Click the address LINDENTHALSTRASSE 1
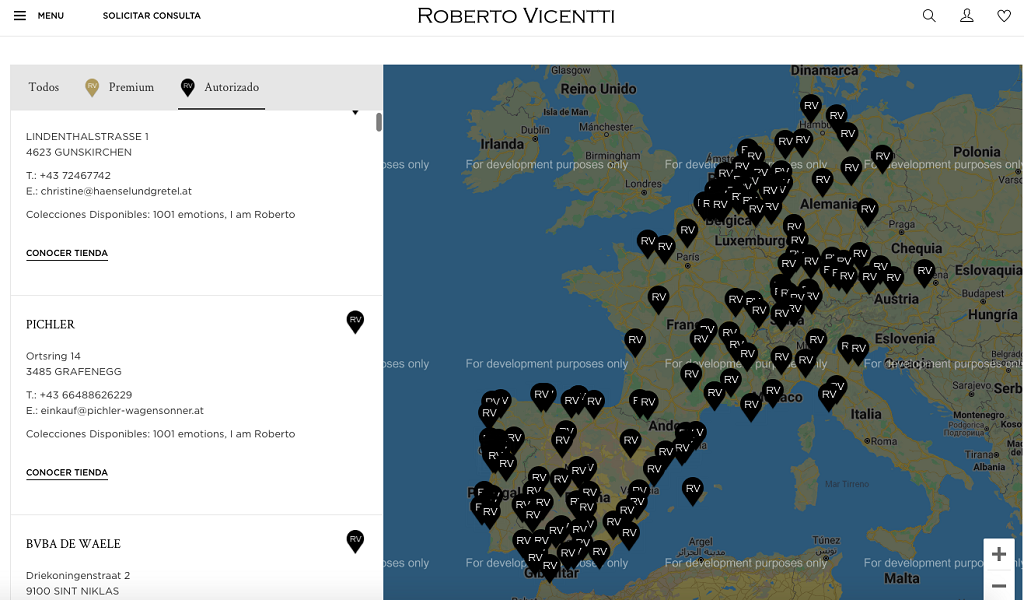 tap(88, 136)
